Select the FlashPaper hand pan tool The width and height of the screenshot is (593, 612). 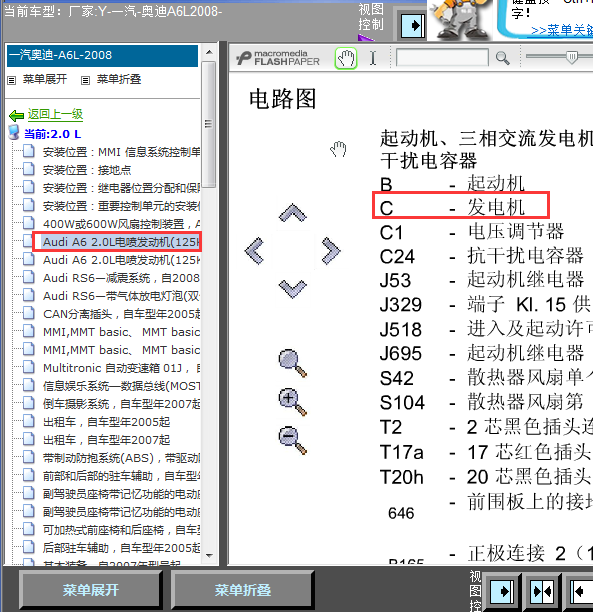(x=346, y=59)
